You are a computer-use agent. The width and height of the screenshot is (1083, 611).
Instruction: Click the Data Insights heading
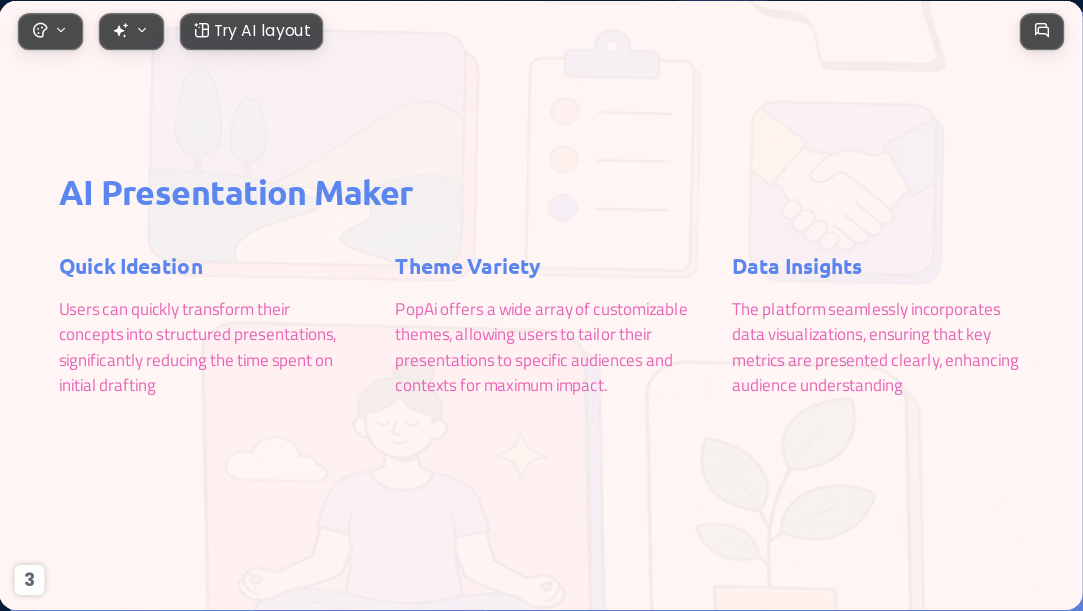click(x=797, y=266)
